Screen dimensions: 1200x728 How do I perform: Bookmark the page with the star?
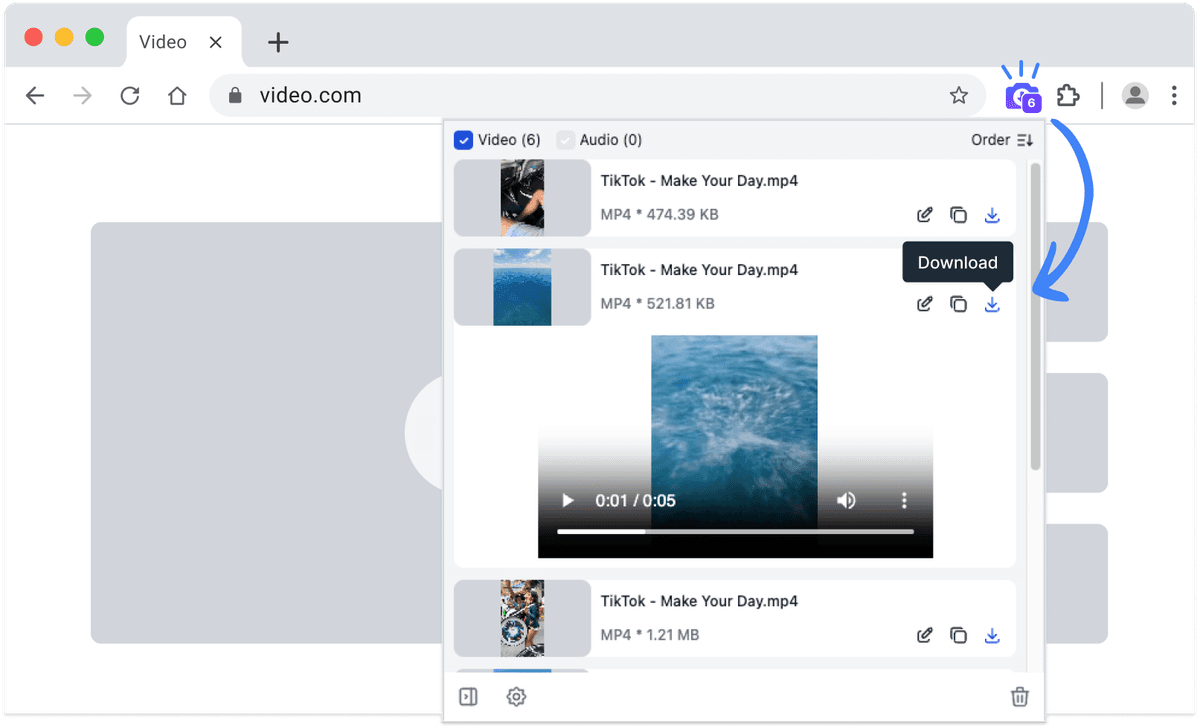959,95
